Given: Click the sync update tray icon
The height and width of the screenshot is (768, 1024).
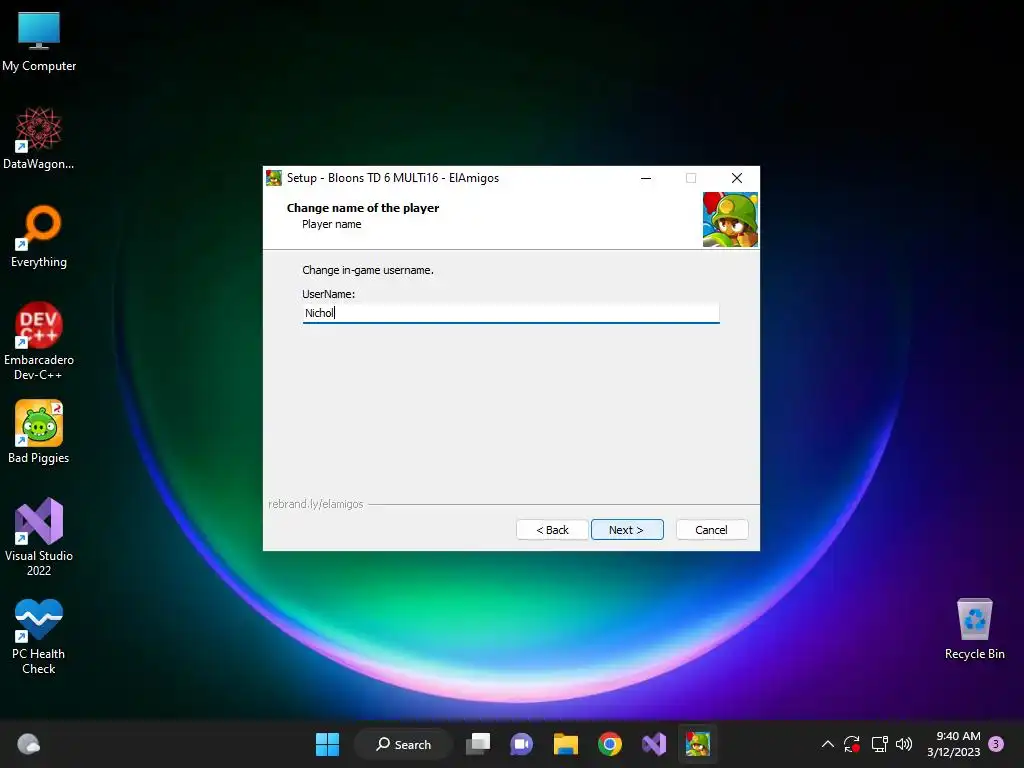Looking at the screenshot, I should tap(852, 744).
